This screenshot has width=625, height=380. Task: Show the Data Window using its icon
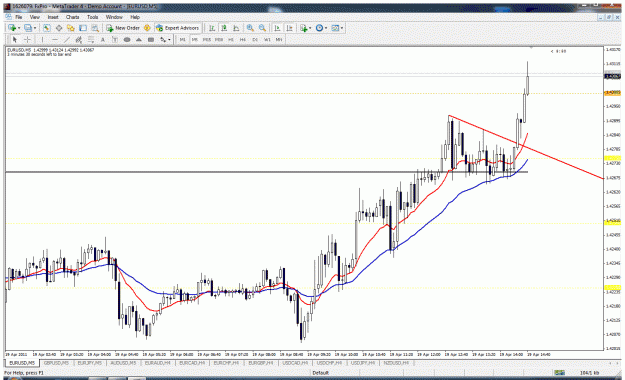[59, 28]
